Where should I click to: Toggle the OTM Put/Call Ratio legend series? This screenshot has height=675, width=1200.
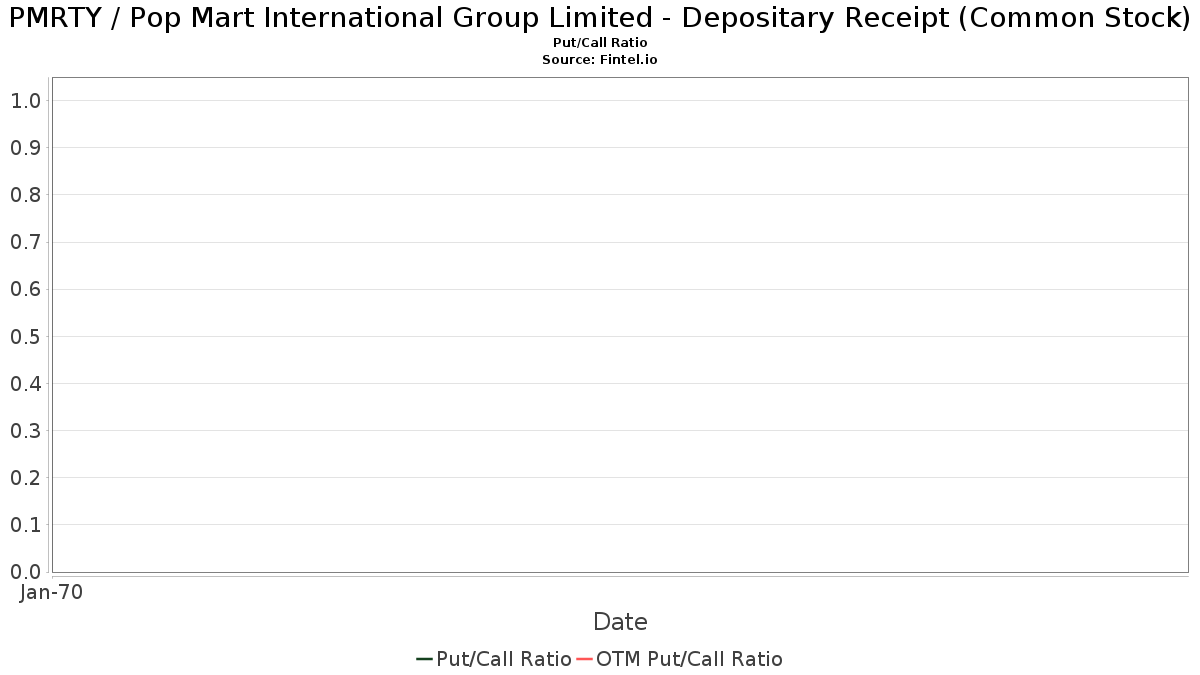click(689, 659)
